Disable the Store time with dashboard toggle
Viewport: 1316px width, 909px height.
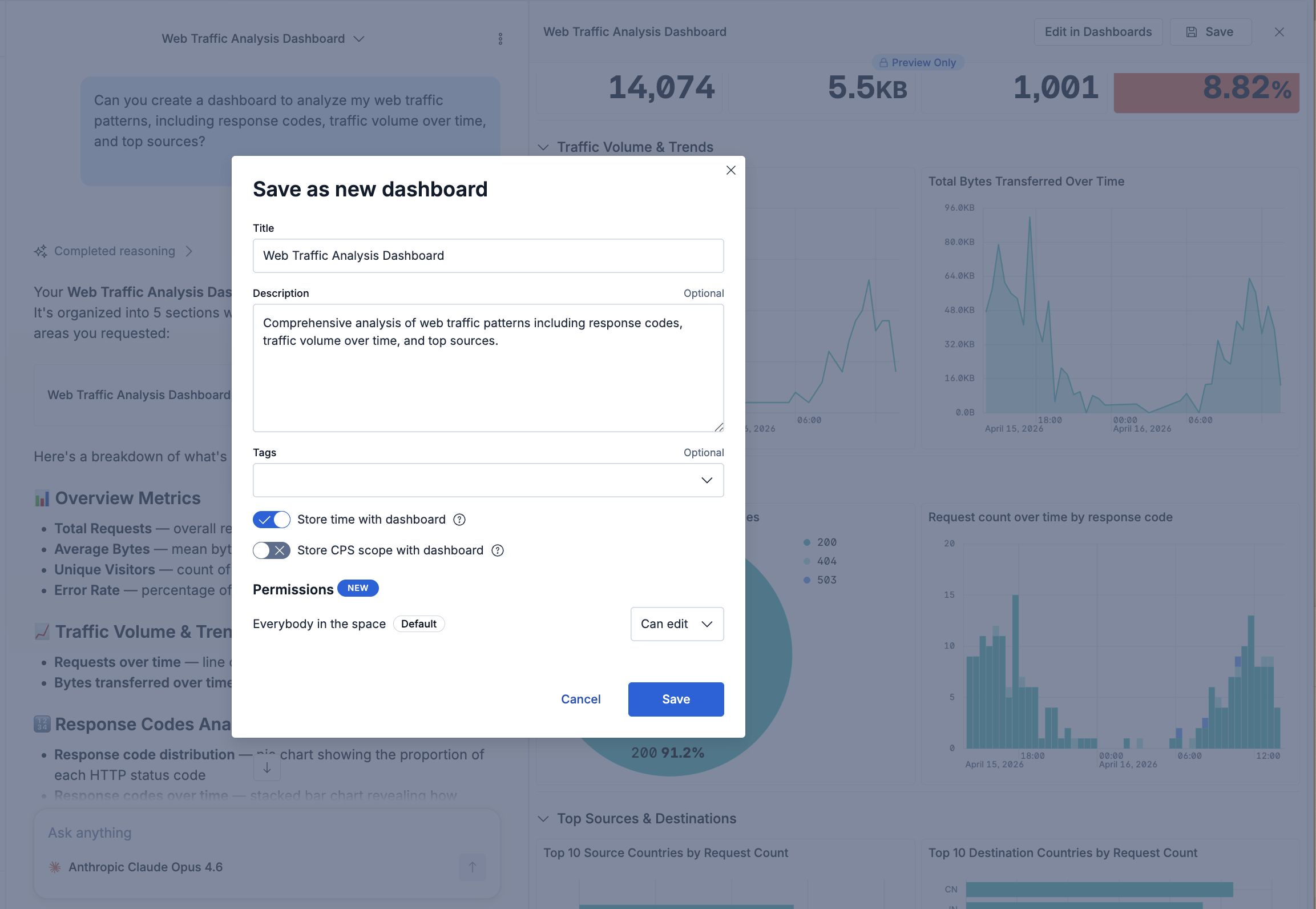click(271, 520)
